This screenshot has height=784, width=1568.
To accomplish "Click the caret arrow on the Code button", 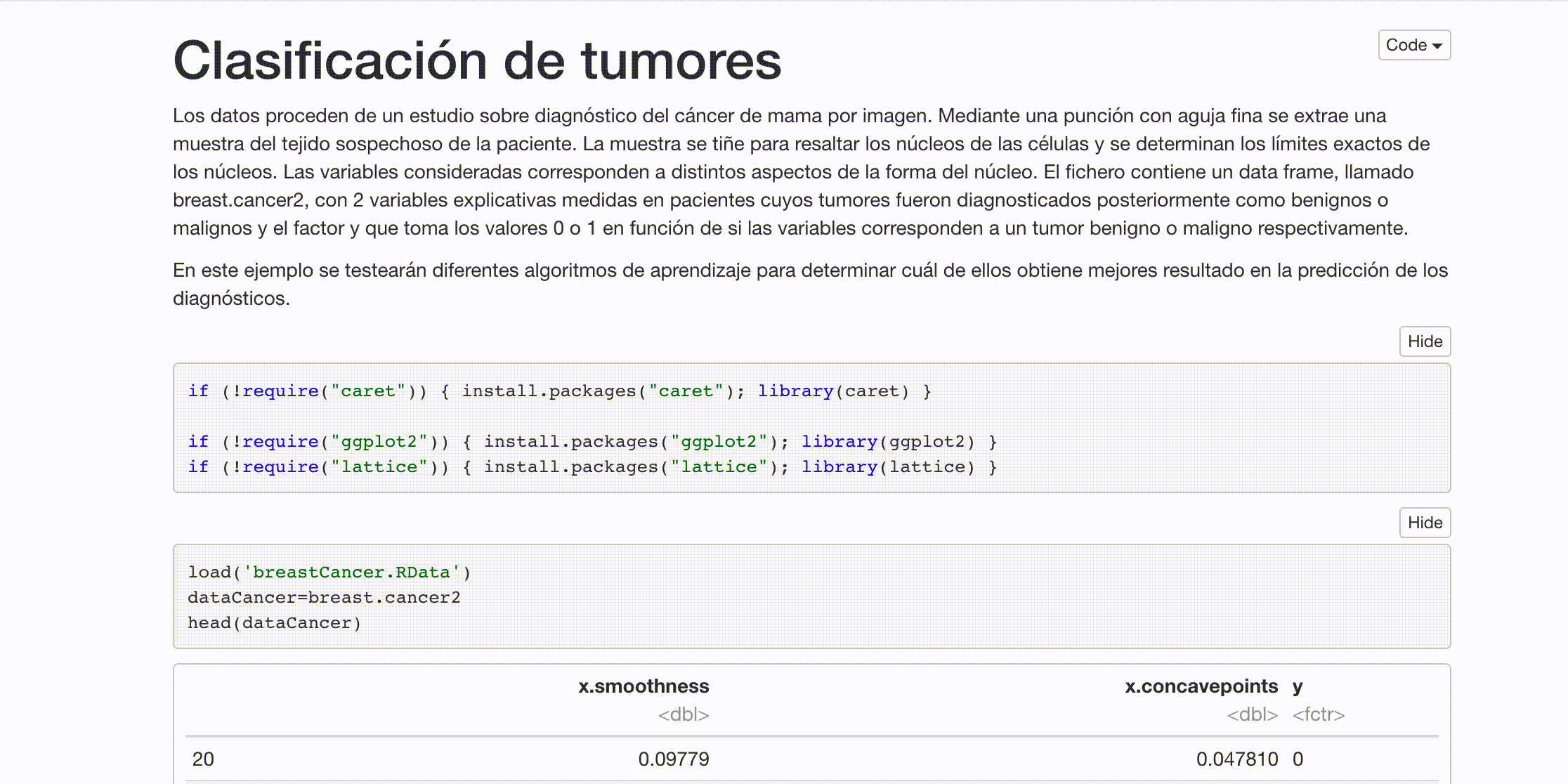I will 1437,46.
